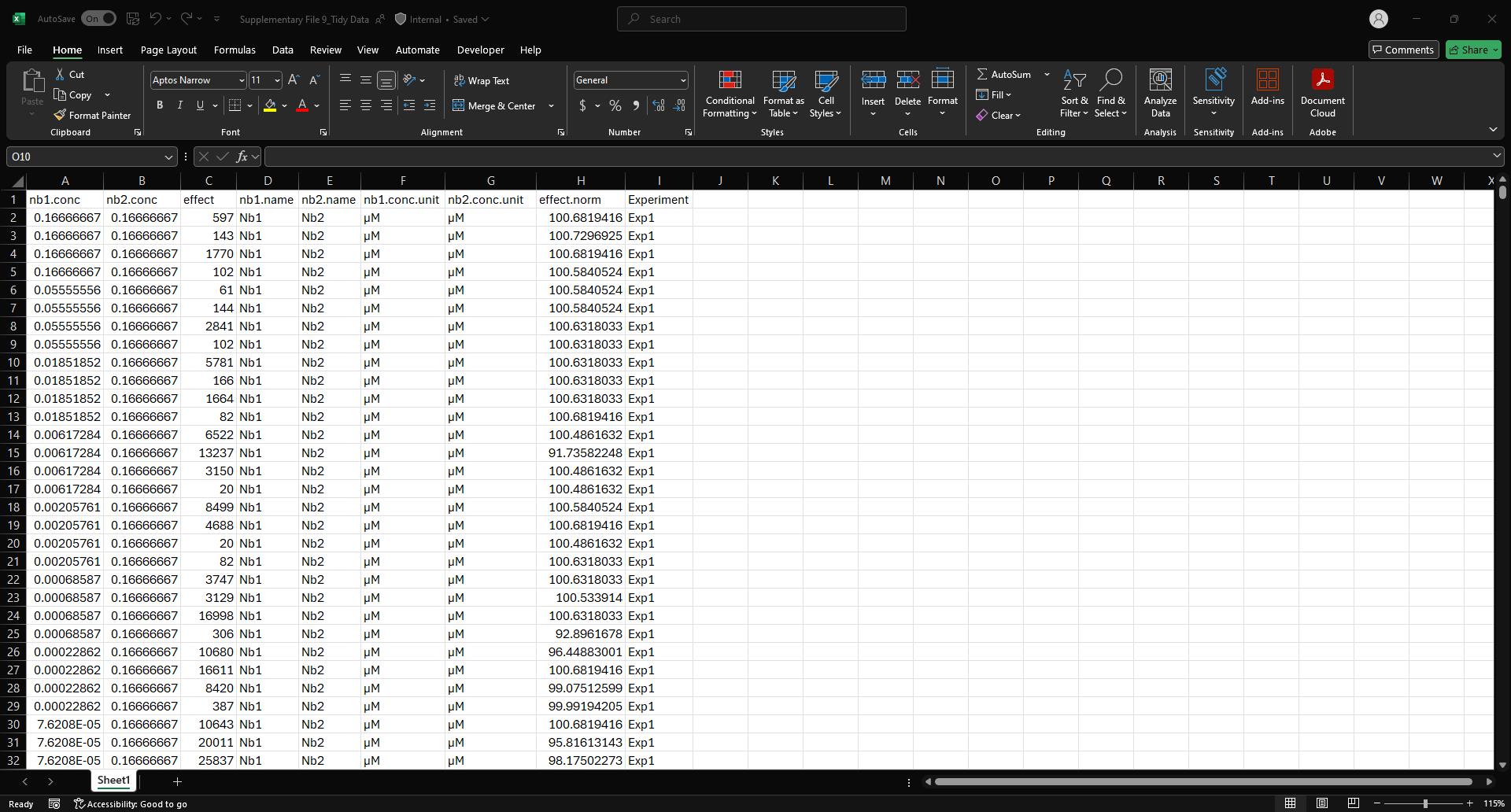Apply Bold formatting to the cell
This screenshot has width=1511, height=812.
160,105
